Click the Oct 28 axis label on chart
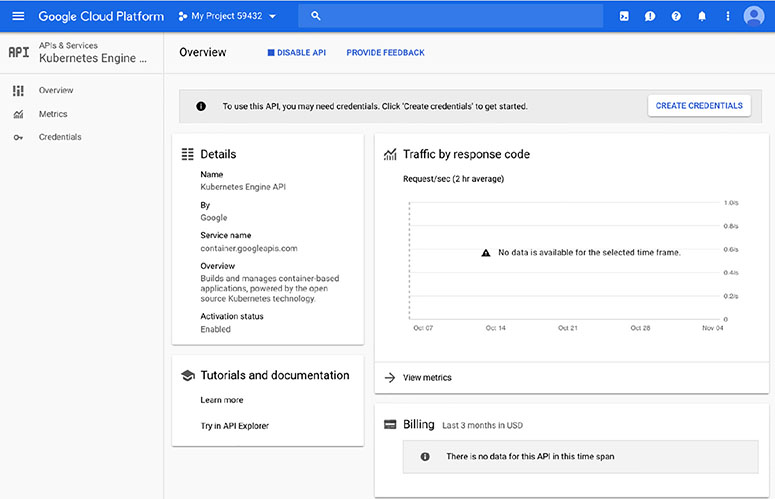Screen dimensions: 775x499 click(640, 328)
